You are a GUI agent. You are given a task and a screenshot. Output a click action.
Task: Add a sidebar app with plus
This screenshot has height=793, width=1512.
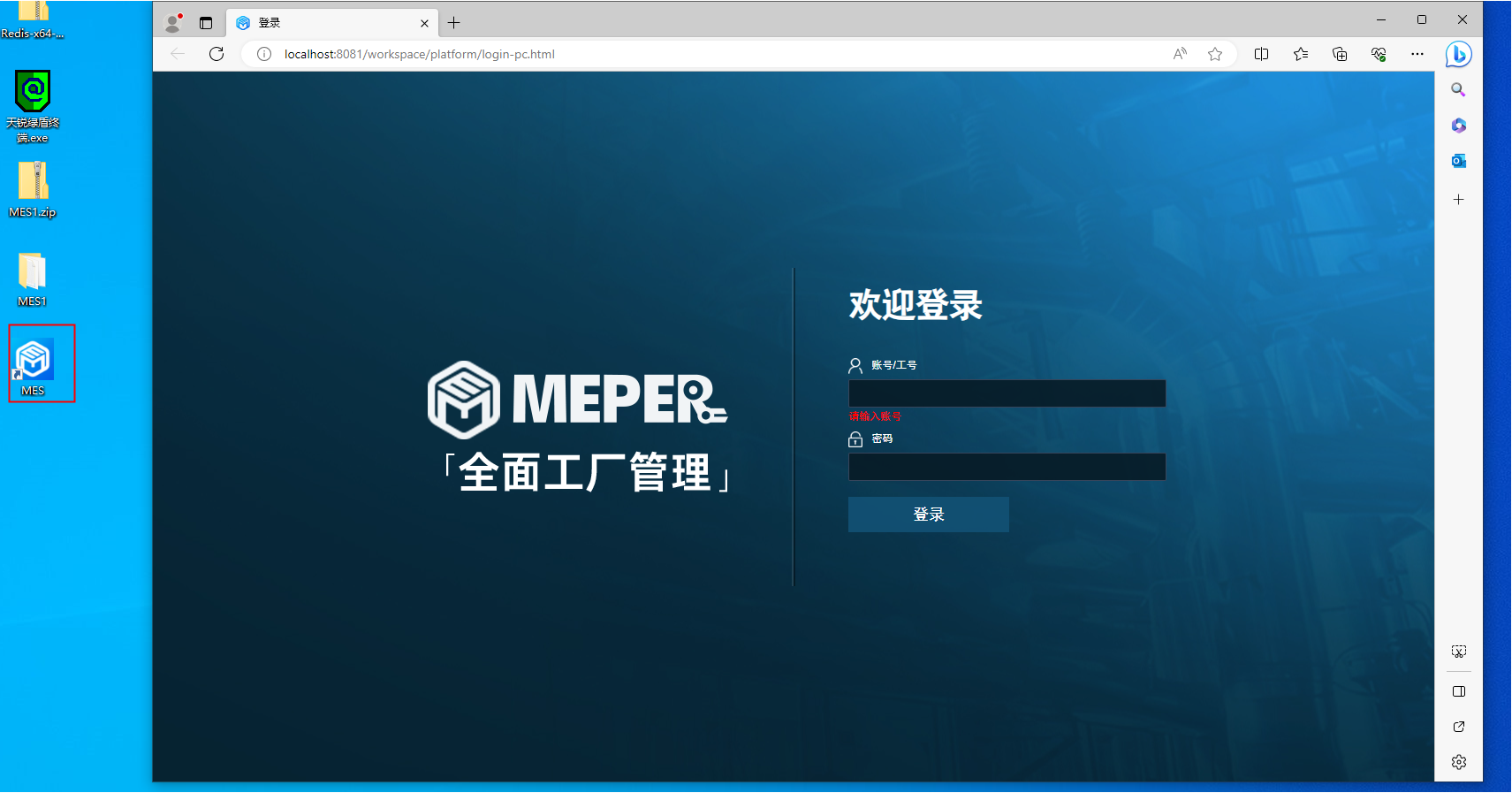pos(1459,200)
